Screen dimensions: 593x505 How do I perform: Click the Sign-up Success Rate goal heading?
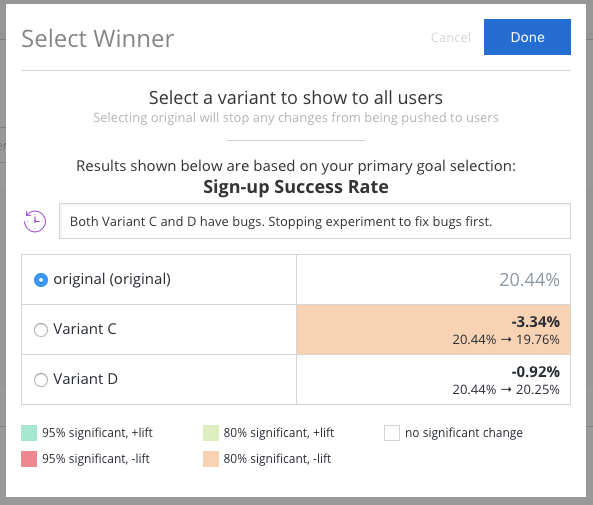click(x=296, y=186)
